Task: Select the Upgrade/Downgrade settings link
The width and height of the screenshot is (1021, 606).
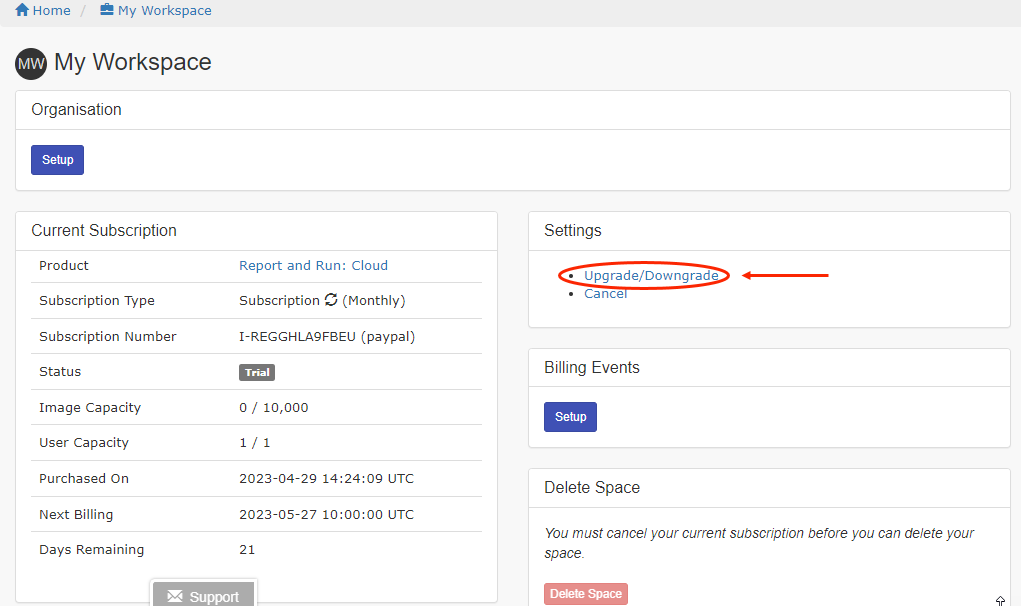Action: (651, 275)
